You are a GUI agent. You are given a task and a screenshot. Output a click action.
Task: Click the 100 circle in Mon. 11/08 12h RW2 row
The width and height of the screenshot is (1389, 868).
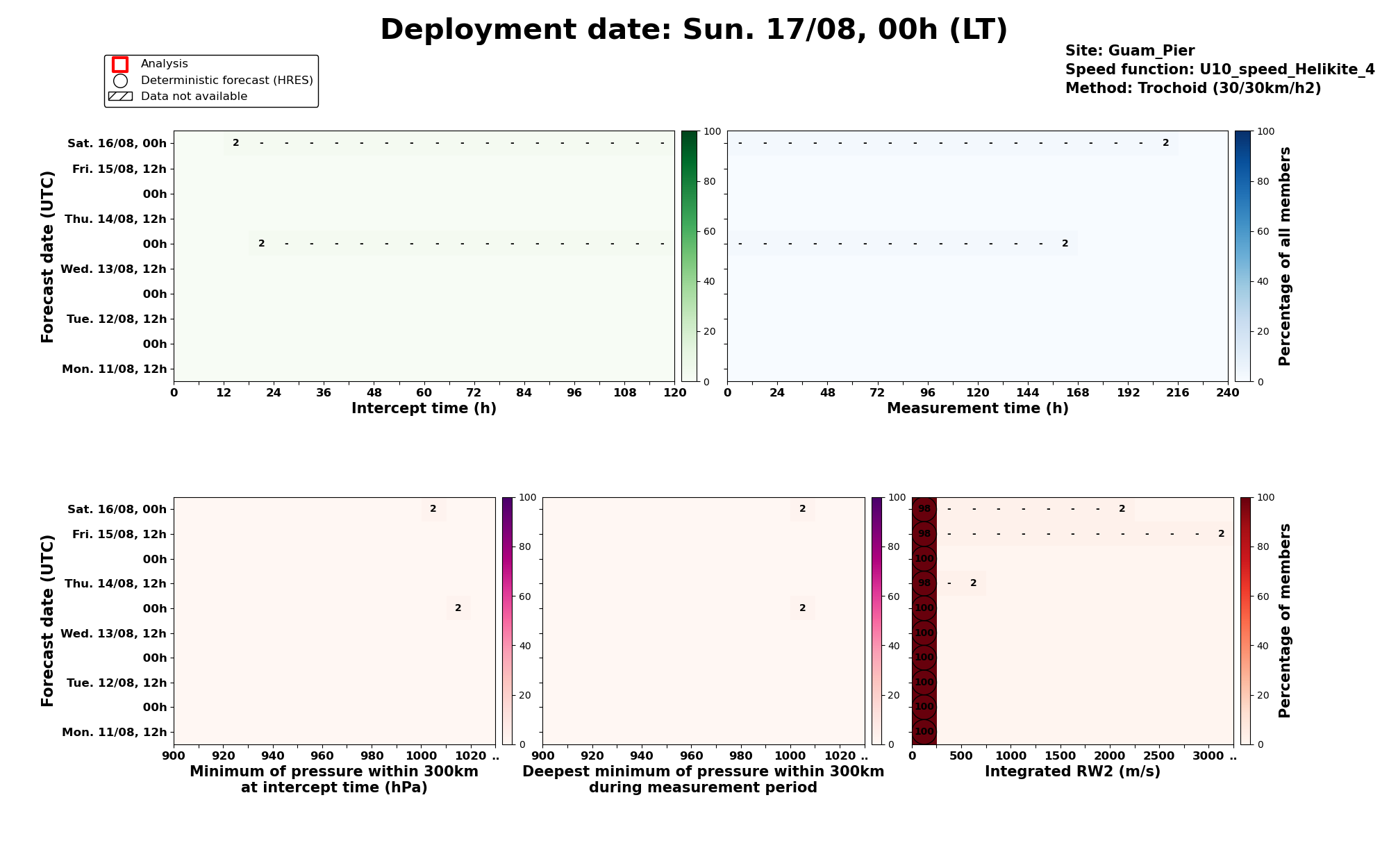924,732
